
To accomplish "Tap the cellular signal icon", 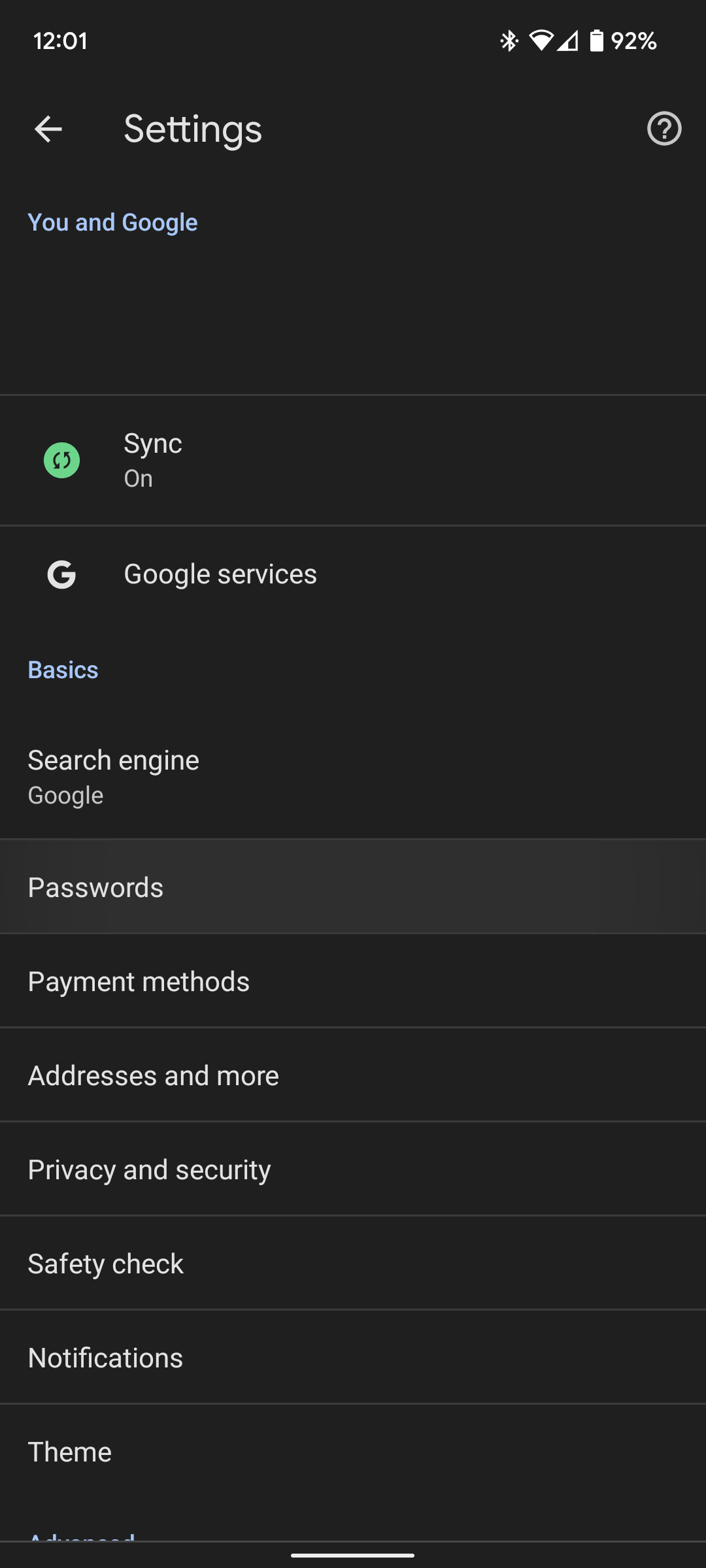I will coord(568,41).
